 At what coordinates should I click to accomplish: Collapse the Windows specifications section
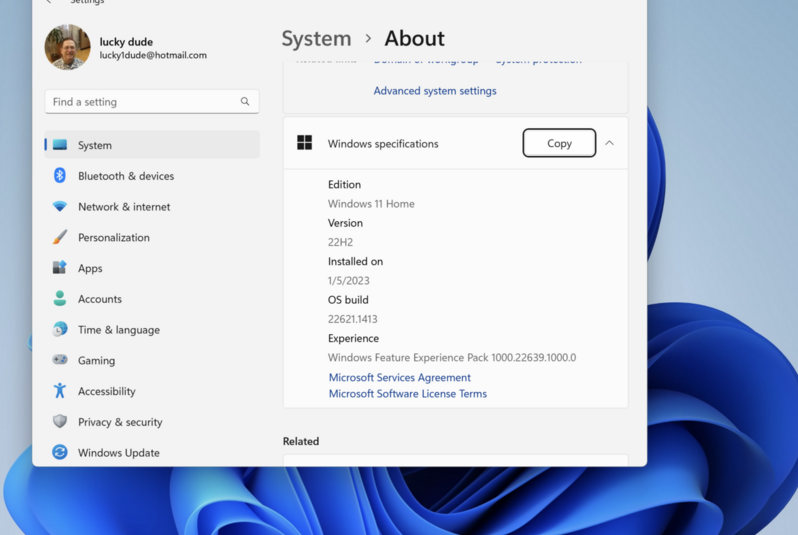coord(609,143)
